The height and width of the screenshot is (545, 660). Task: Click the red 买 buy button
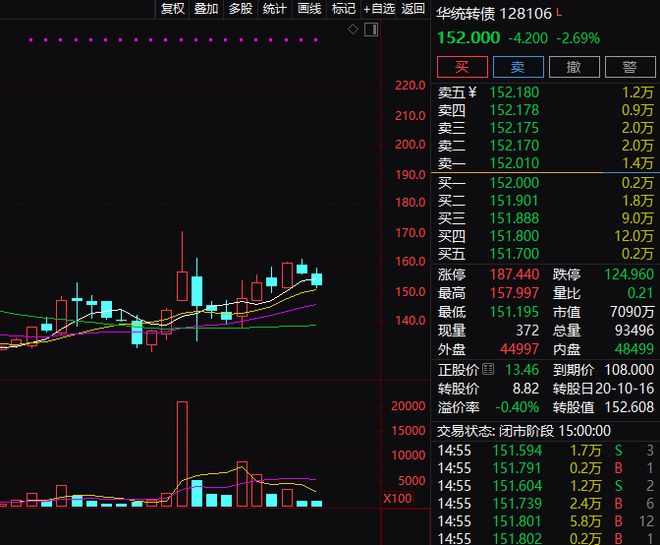click(462, 67)
